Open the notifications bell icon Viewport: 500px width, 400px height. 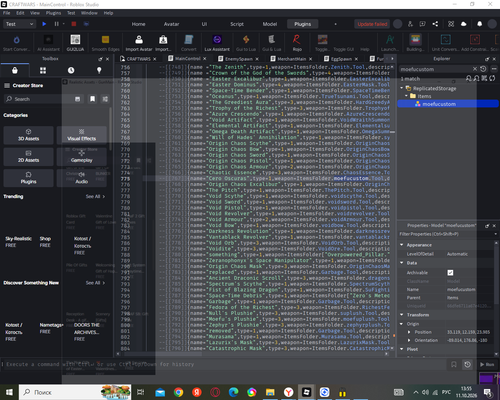pos(479,24)
